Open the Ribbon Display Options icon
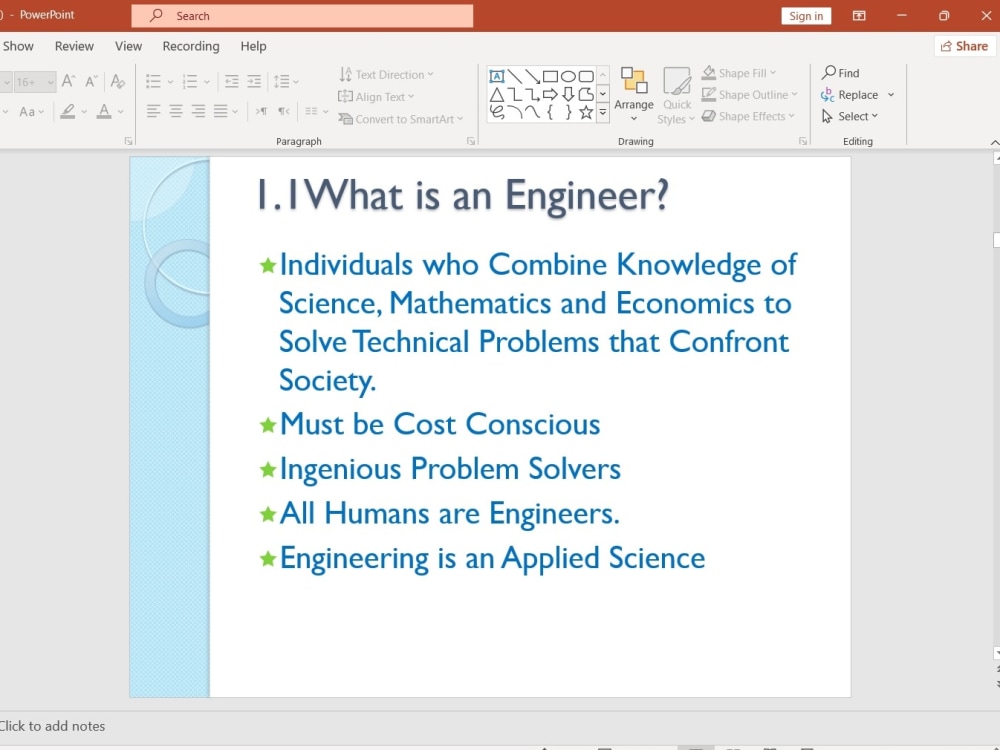1000x750 pixels. (859, 16)
